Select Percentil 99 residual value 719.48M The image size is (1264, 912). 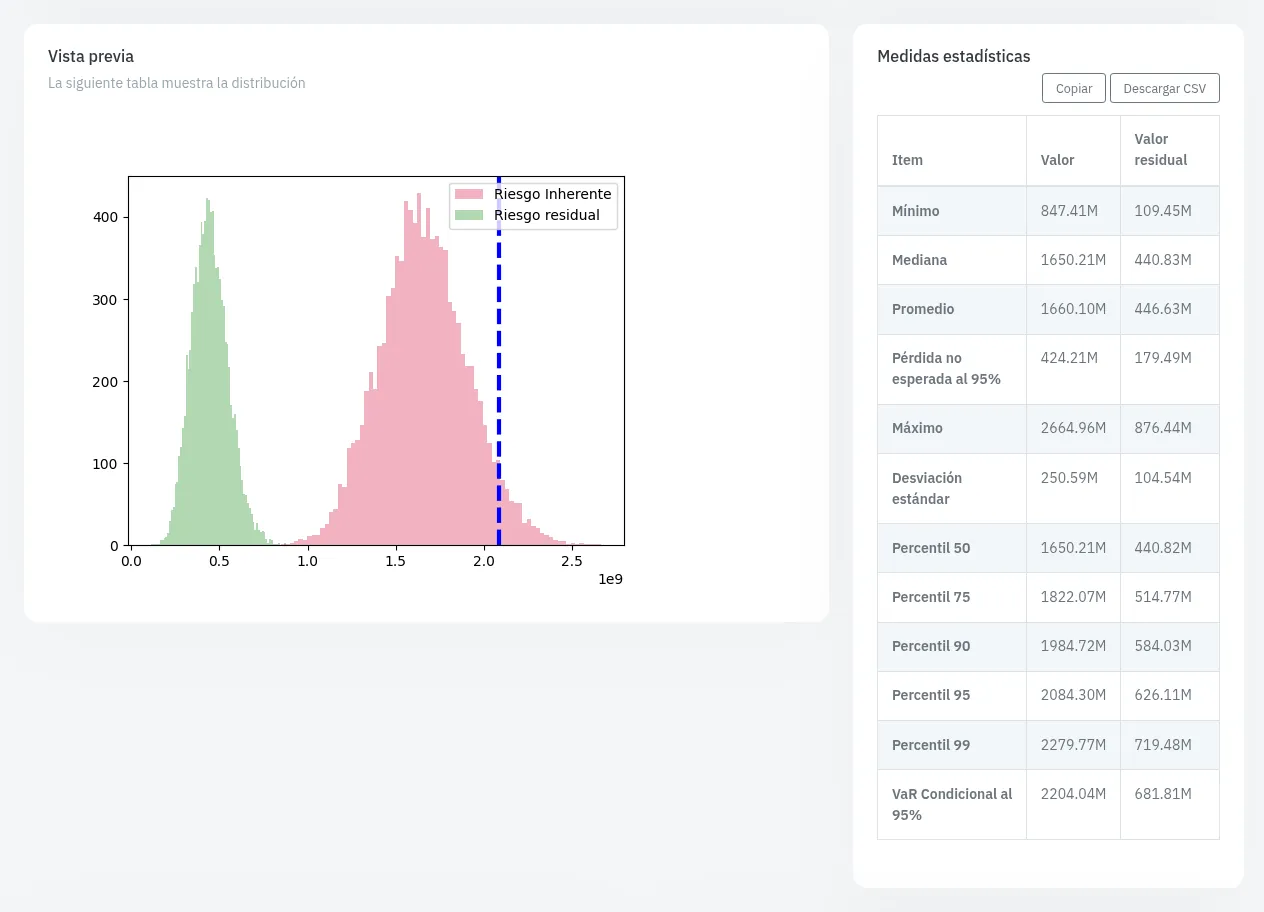click(x=1163, y=745)
